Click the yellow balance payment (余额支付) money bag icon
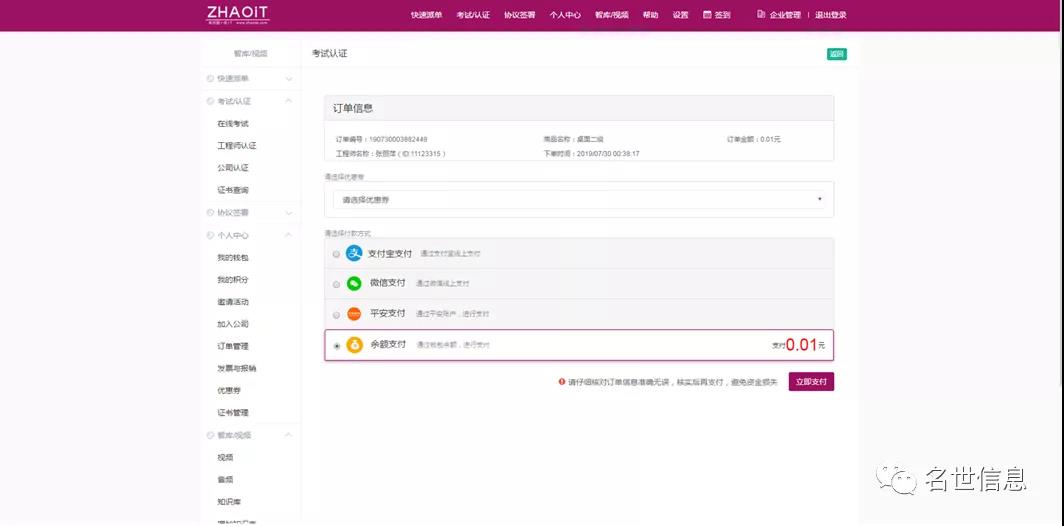The image size is (1064, 526). point(354,345)
